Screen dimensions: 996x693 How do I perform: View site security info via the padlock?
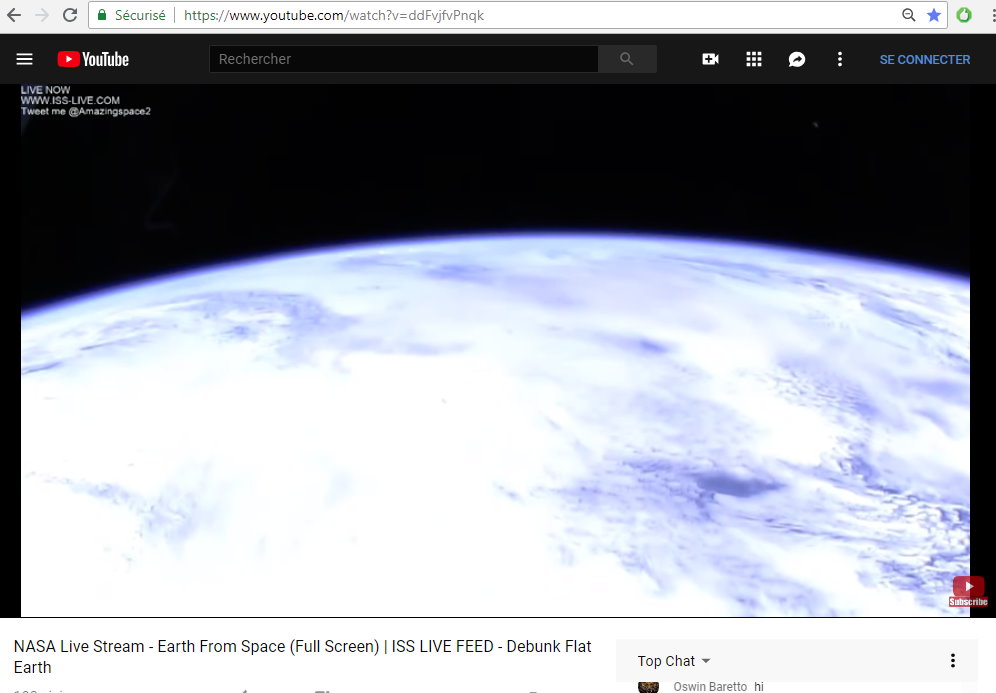102,15
